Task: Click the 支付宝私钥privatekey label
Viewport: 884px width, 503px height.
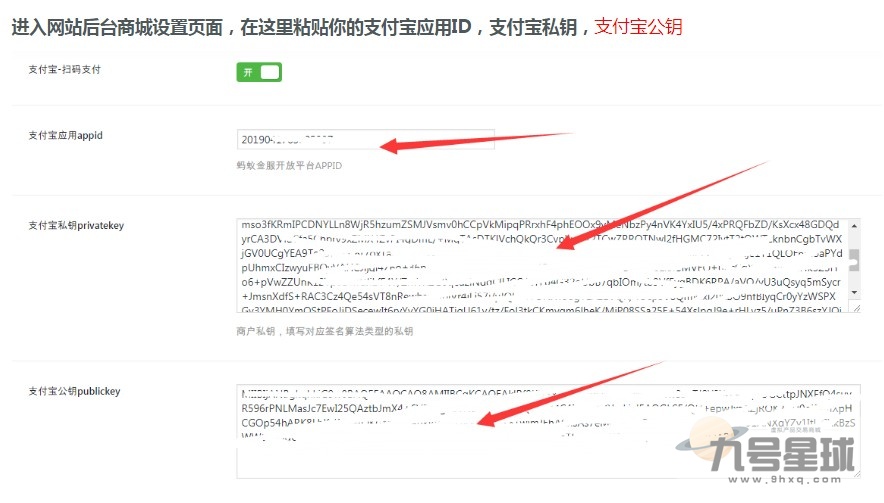Action: (x=76, y=226)
